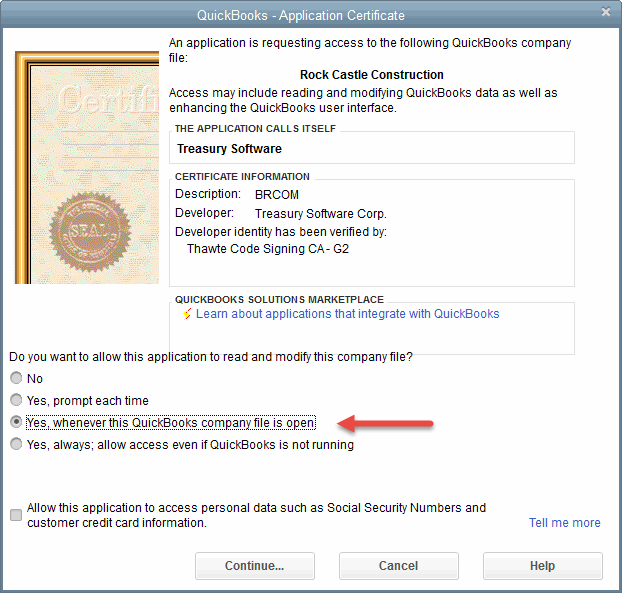Click "Treasury Software Corp." developer value

click(x=321, y=214)
